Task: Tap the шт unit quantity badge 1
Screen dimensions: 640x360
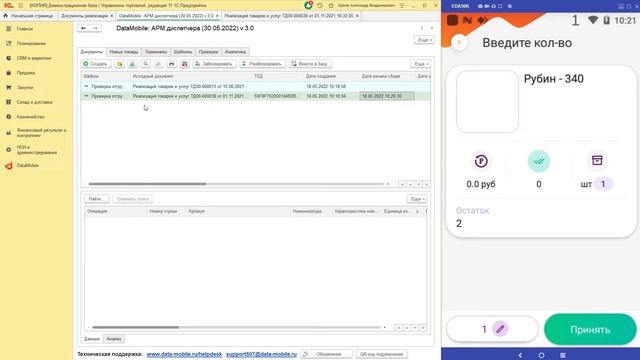Action: (603, 184)
